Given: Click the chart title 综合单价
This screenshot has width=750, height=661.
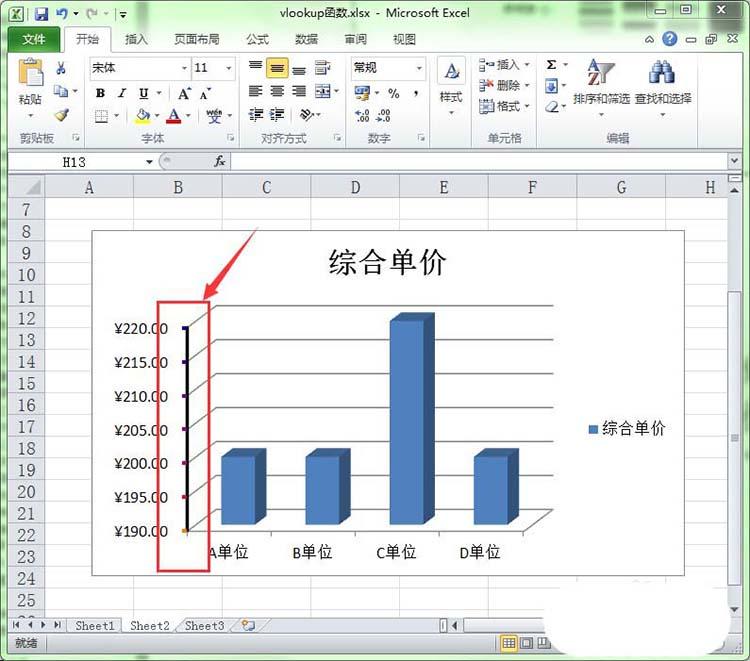Looking at the screenshot, I should (x=387, y=262).
